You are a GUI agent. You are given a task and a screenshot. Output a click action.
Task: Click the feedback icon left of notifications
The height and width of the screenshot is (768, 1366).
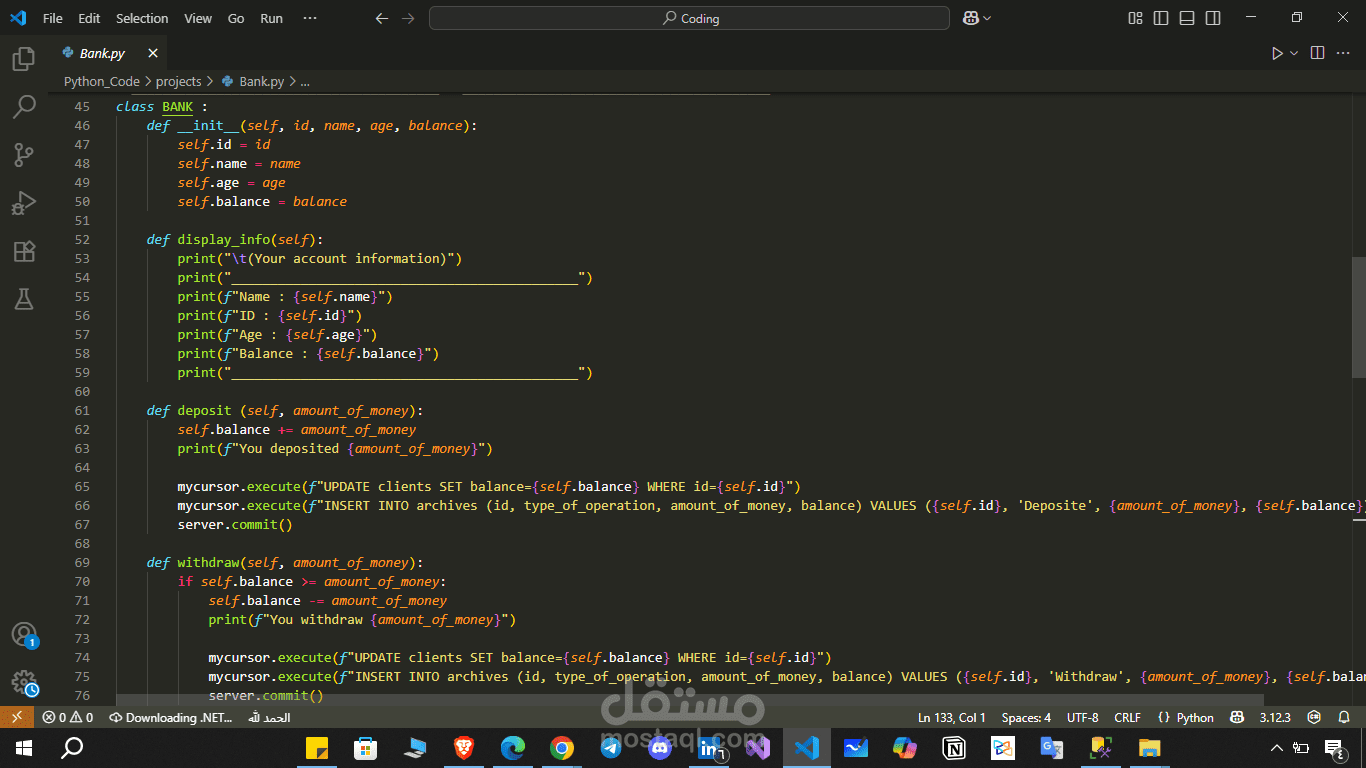coord(1314,717)
